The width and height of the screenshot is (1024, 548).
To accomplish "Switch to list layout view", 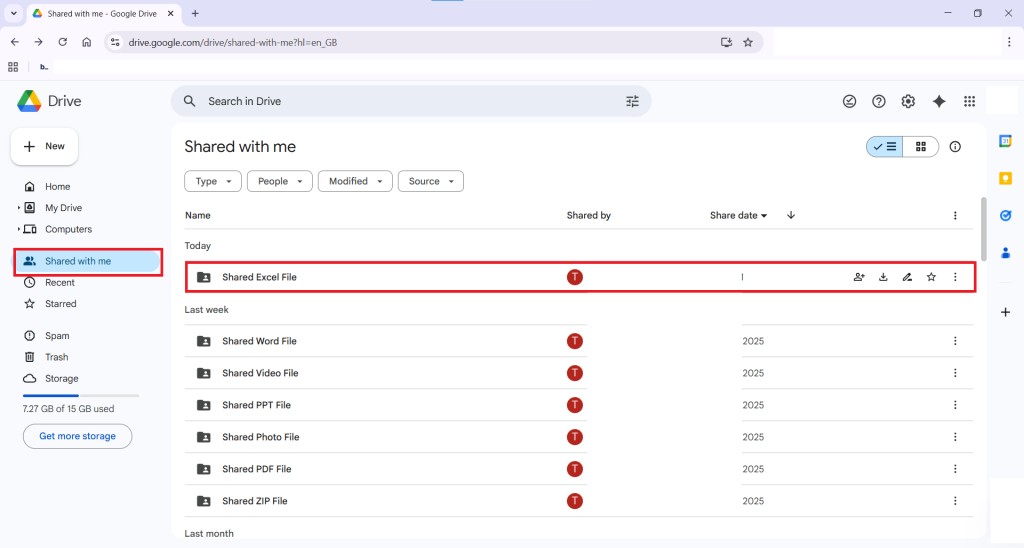I will point(885,147).
